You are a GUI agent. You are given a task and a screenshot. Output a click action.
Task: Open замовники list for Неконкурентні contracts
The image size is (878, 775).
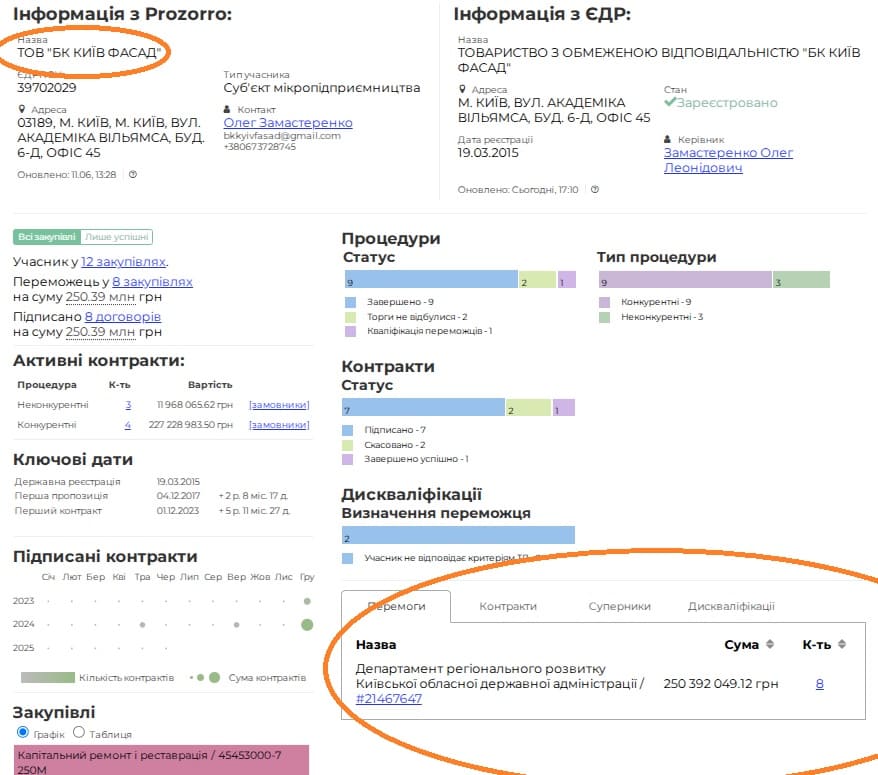coord(279,405)
